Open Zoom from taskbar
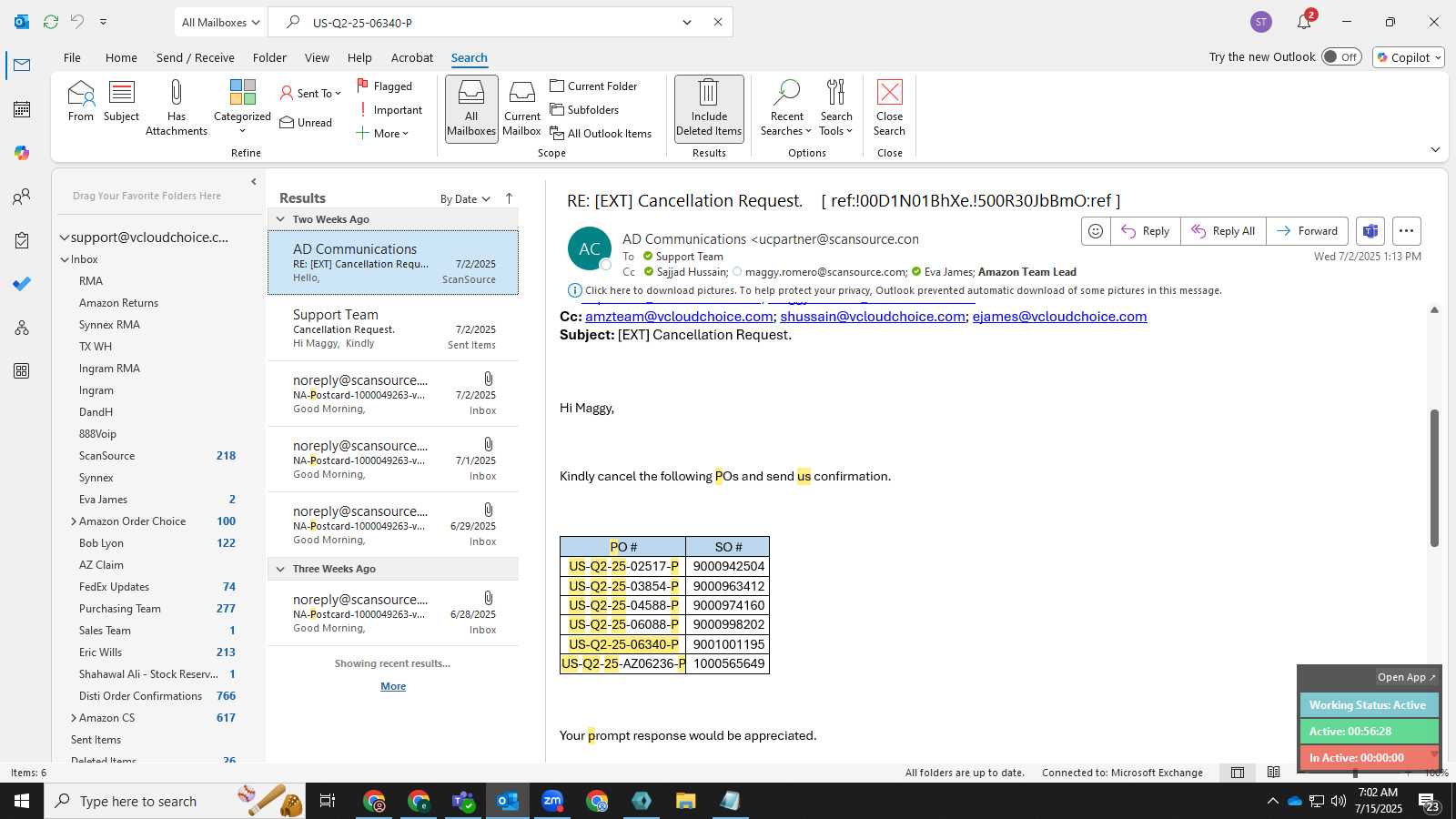Image resolution: width=1456 pixels, height=819 pixels. click(x=552, y=801)
